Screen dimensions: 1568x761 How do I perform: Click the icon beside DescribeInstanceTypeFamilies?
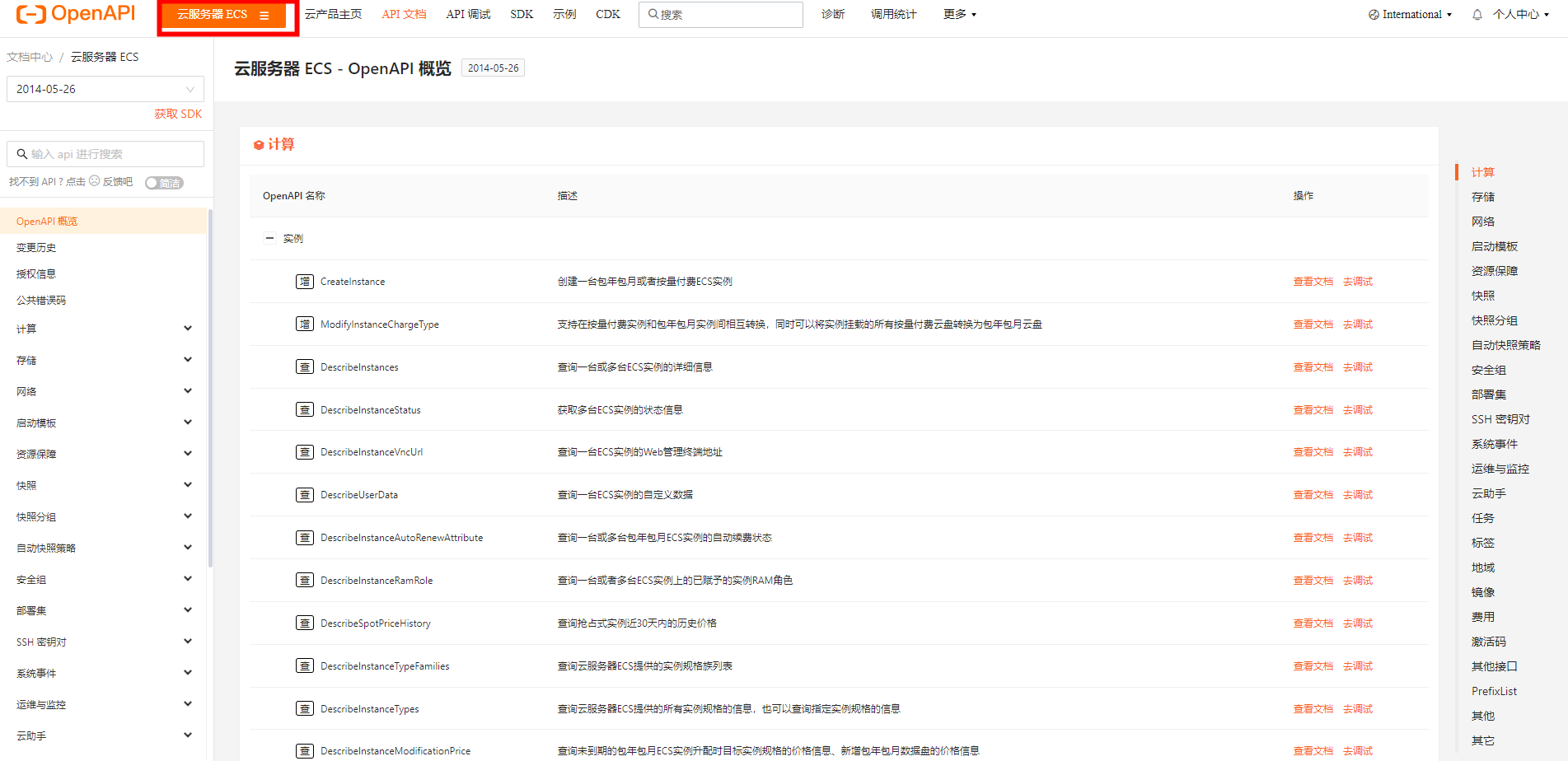(305, 665)
